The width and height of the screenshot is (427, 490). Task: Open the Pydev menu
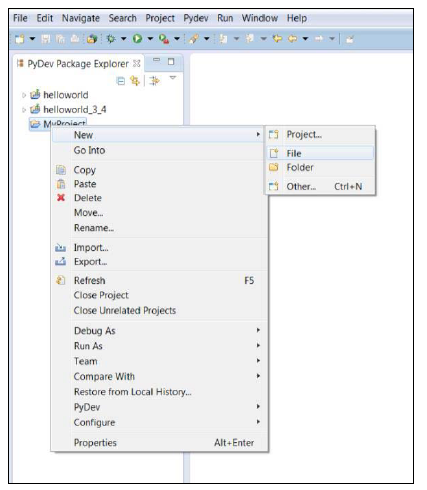pyautogui.click(x=196, y=18)
